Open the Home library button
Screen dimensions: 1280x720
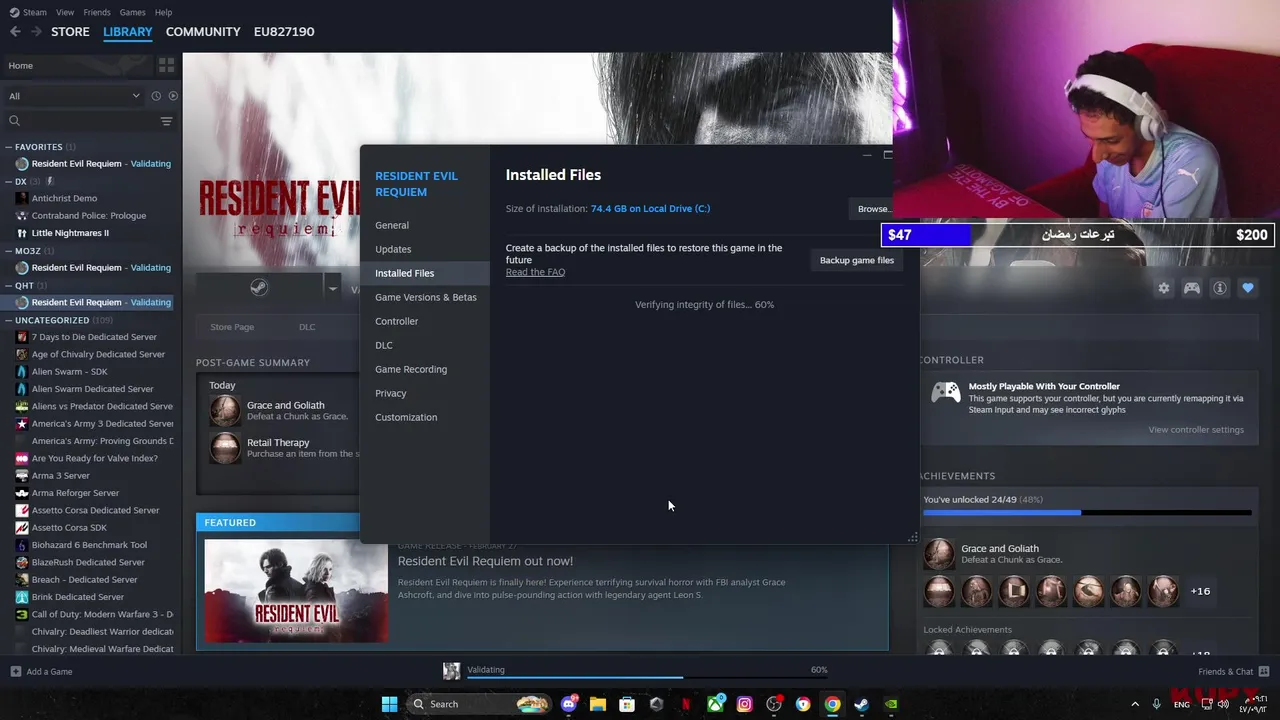click(x=78, y=65)
